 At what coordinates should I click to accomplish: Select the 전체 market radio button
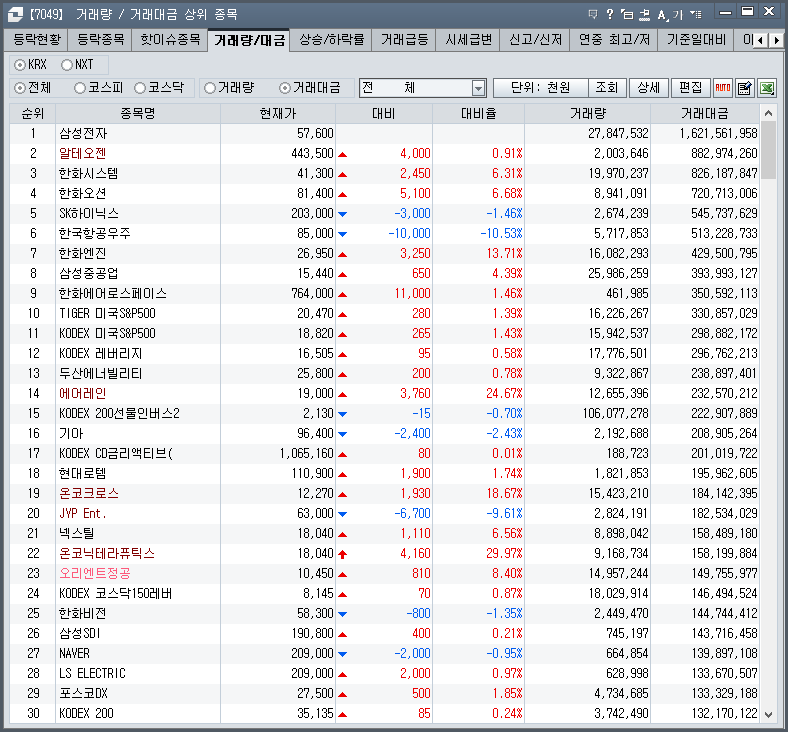click(x=20, y=88)
